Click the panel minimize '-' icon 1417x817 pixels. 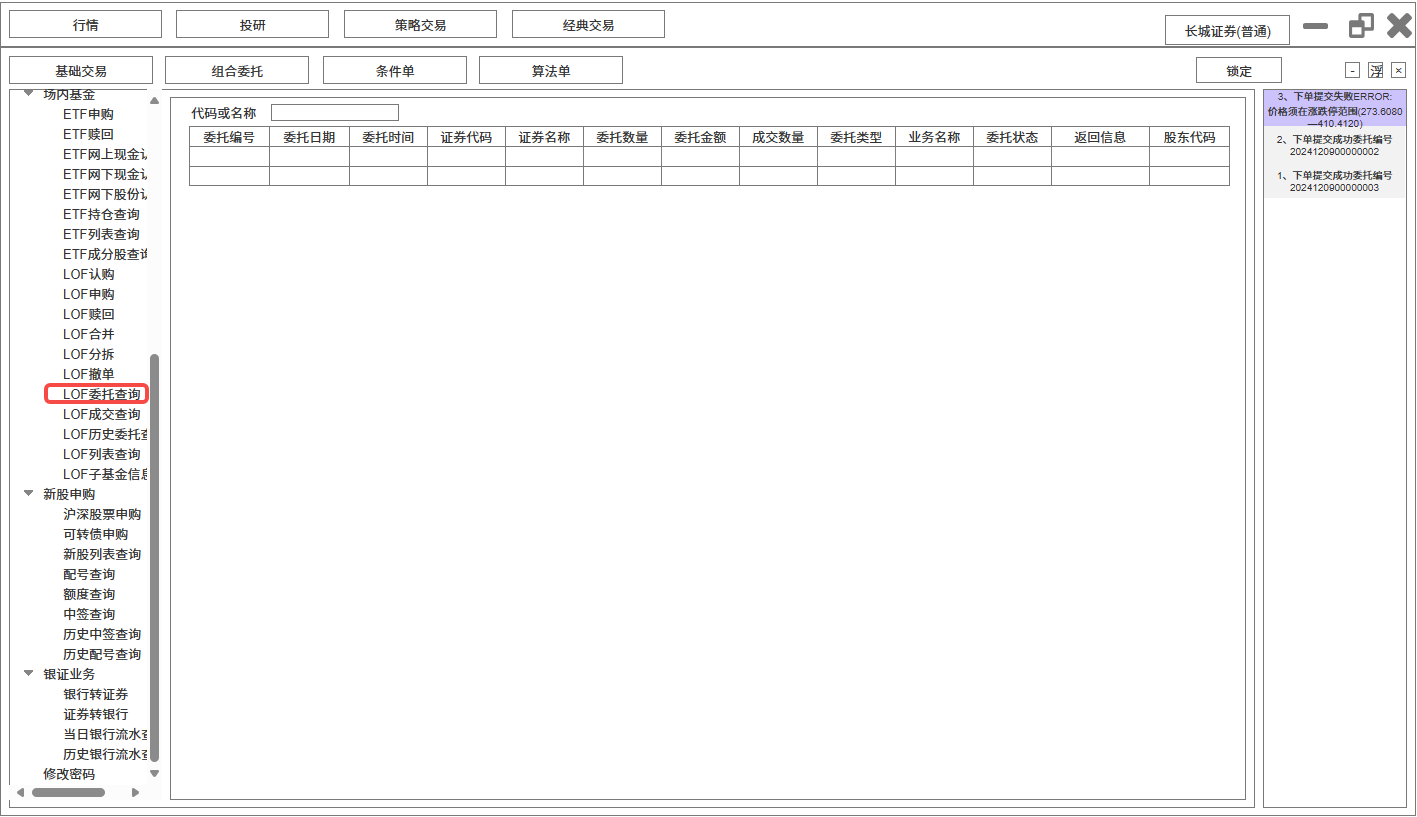click(1352, 70)
